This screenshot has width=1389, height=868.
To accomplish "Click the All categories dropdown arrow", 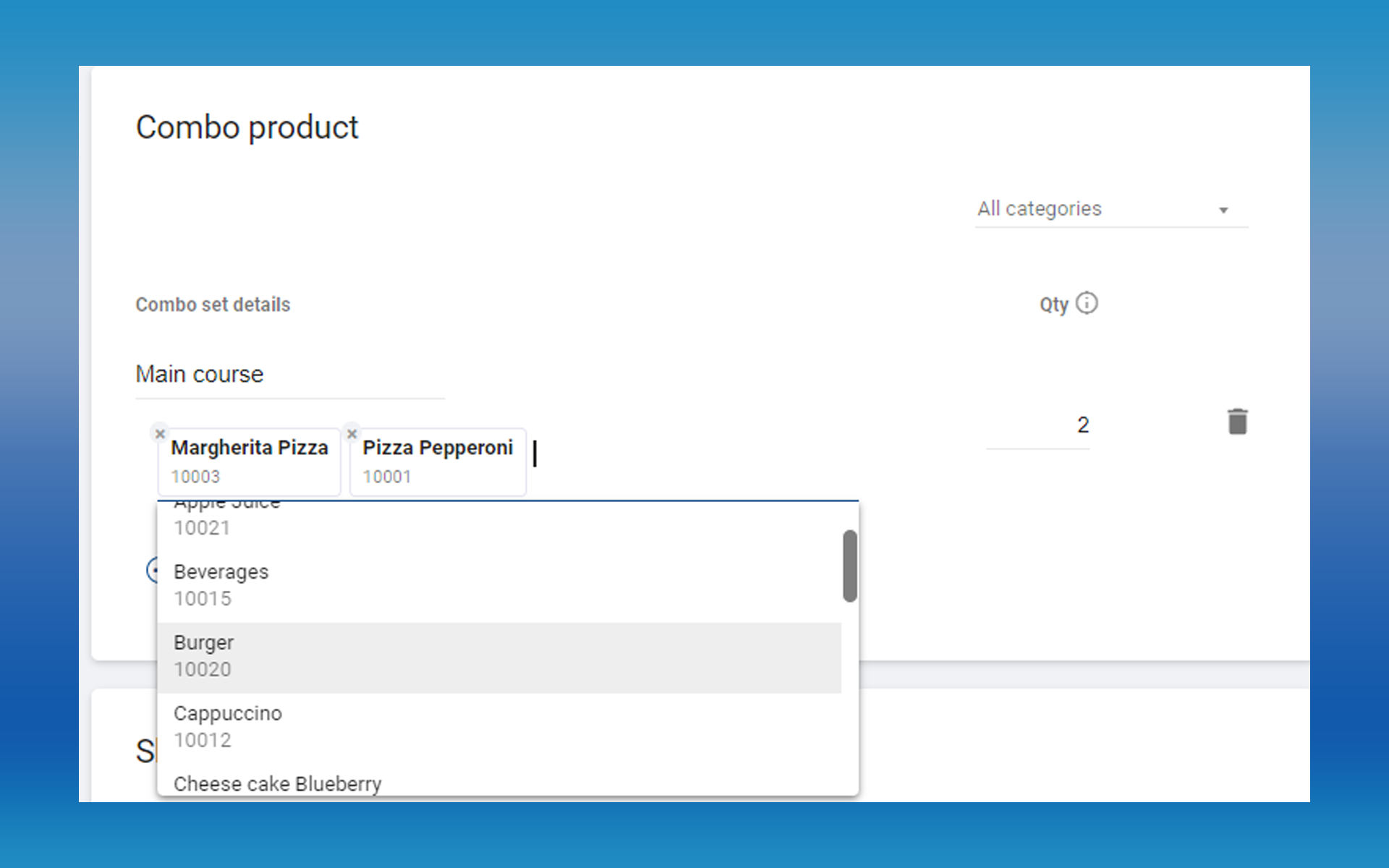I will tap(1223, 210).
